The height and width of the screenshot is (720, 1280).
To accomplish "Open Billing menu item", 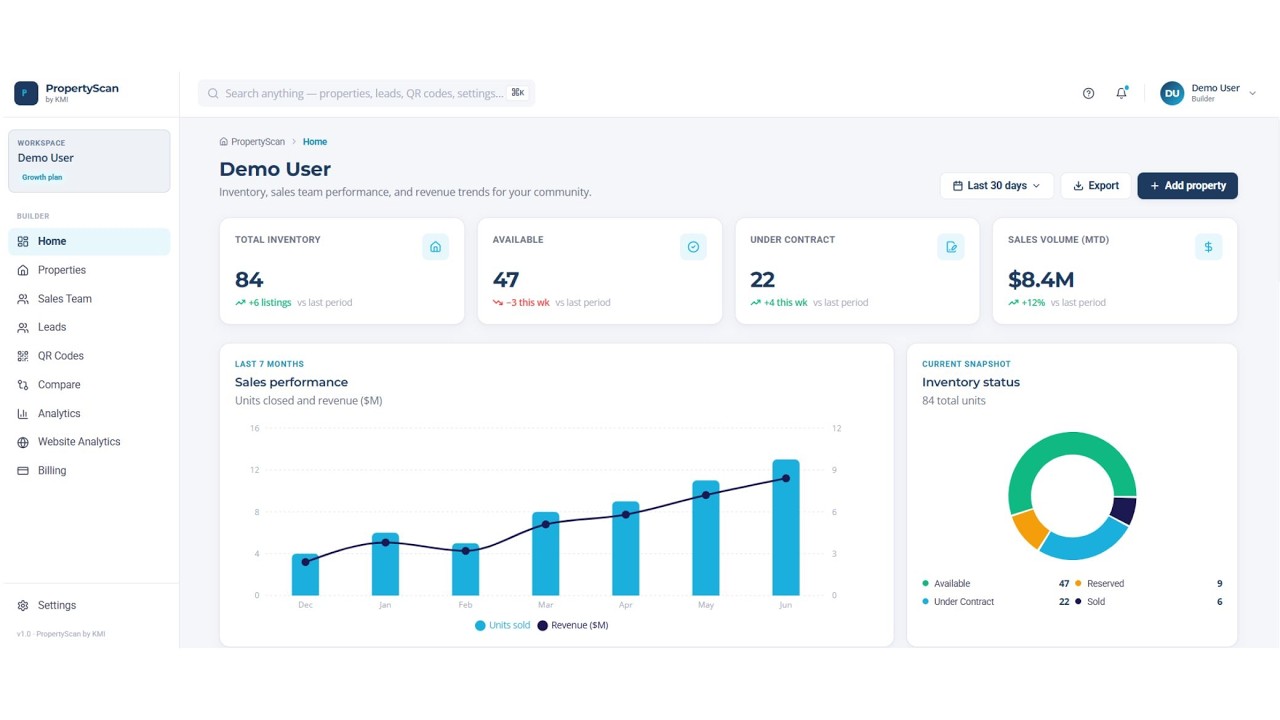I will coord(89,471).
